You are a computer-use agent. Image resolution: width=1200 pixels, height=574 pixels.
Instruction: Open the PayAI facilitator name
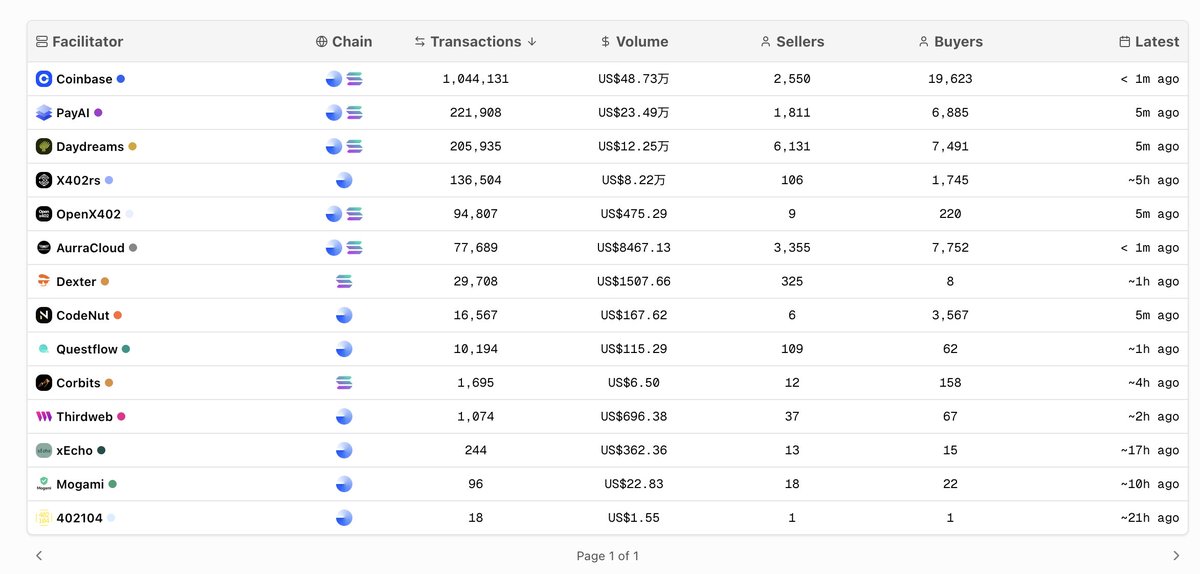[x=73, y=113]
